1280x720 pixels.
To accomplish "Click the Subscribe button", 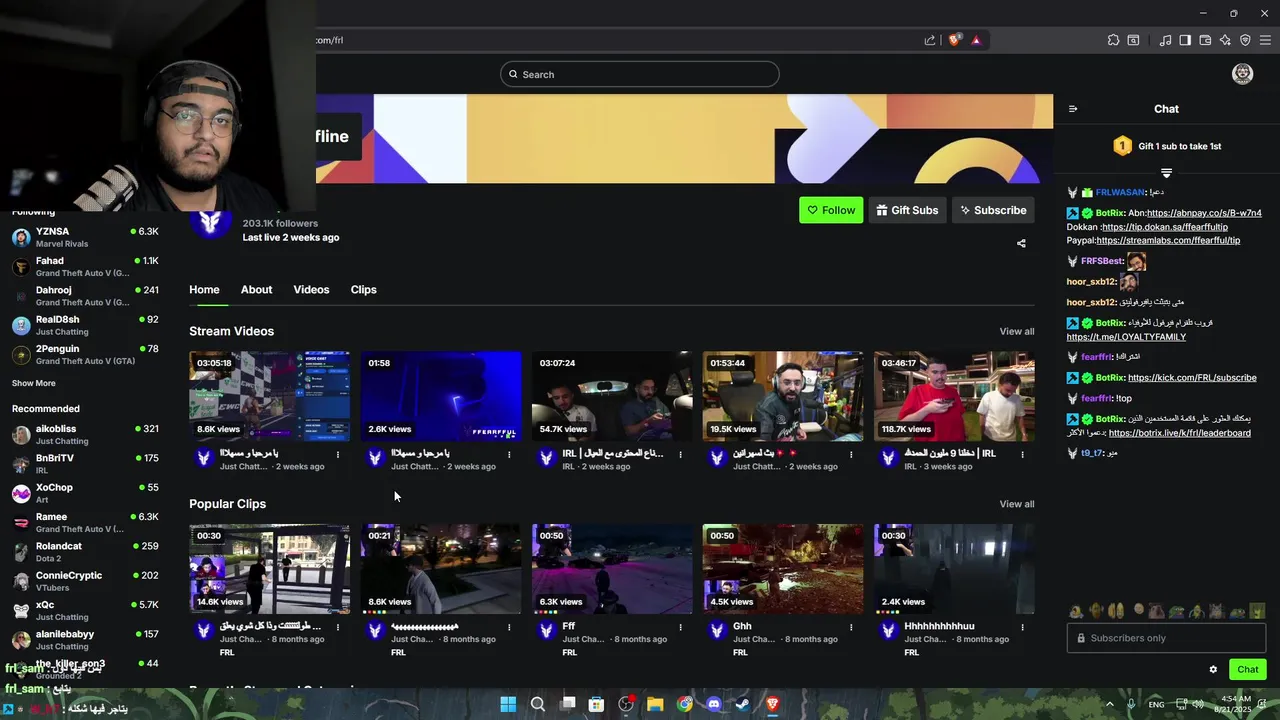I will [x=993, y=210].
